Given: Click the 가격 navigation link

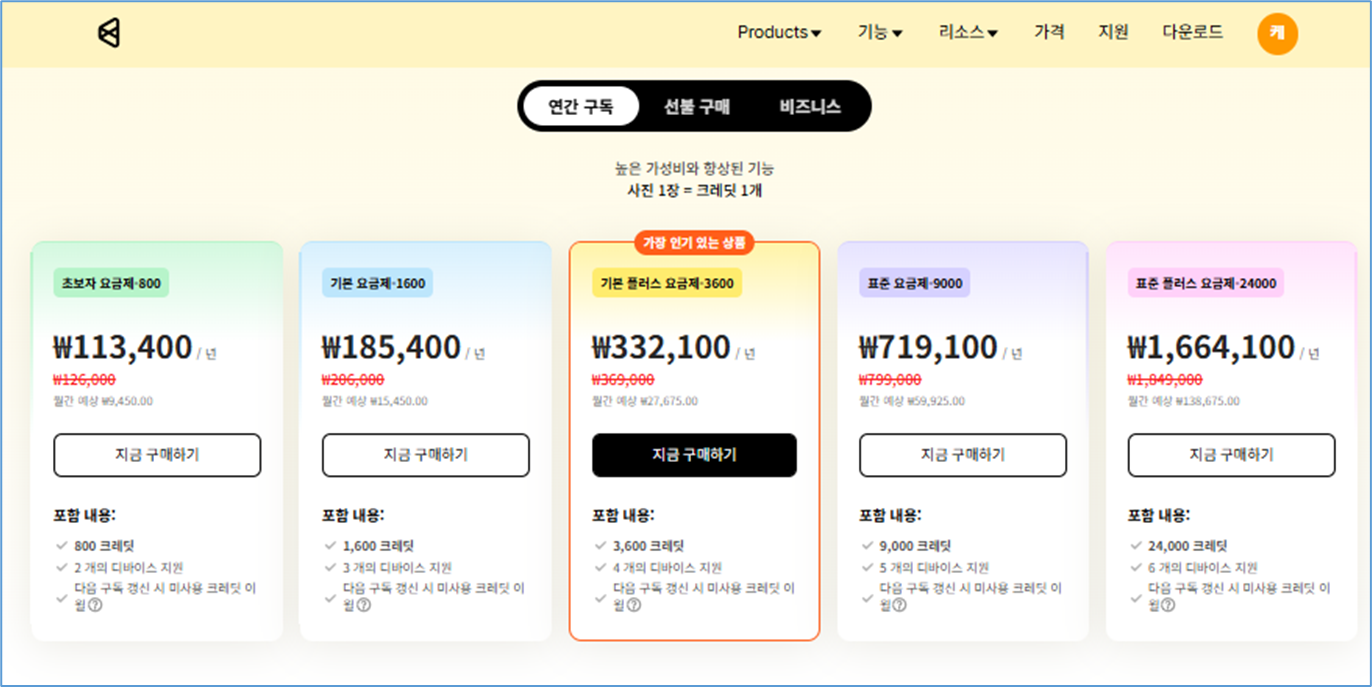Looking at the screenshot, I should point(1049,32).
